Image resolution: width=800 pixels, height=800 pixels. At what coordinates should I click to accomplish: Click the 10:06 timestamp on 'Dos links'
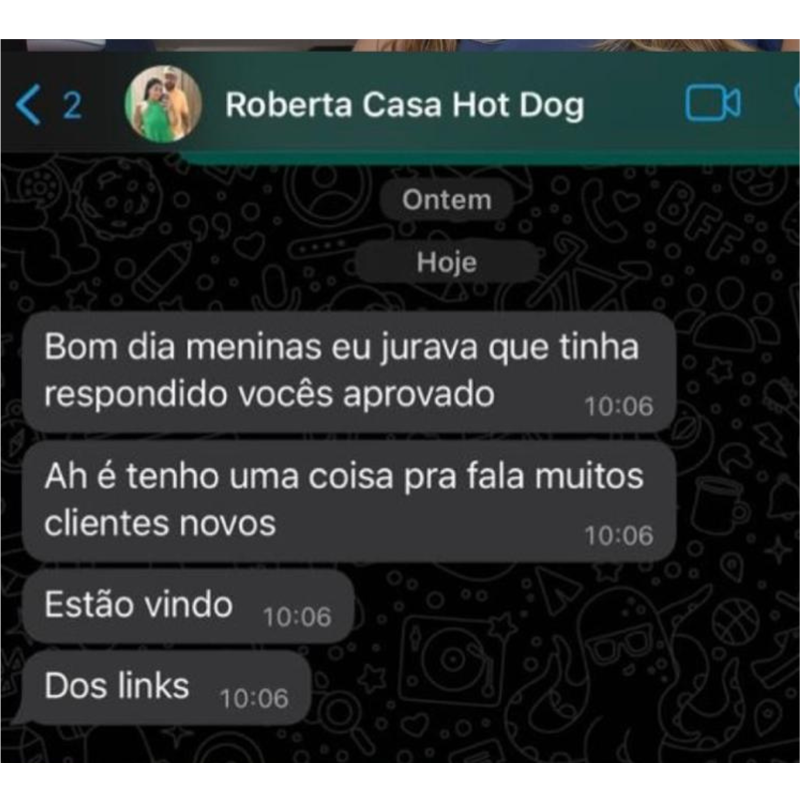pyautogui.click(x=254, y=698)
